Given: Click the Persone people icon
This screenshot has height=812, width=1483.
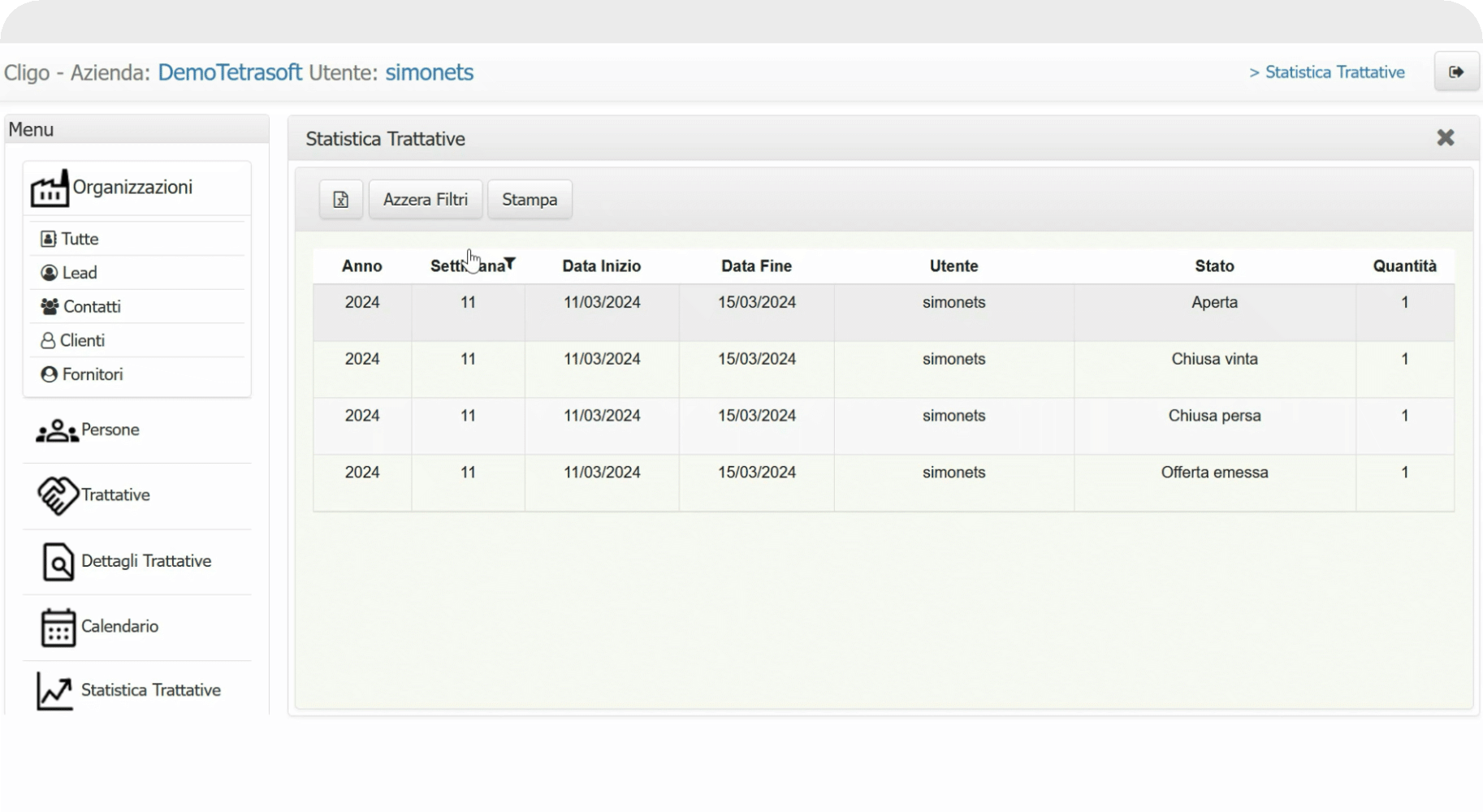Looking at the screenshot, I should (x=57, y=430).
